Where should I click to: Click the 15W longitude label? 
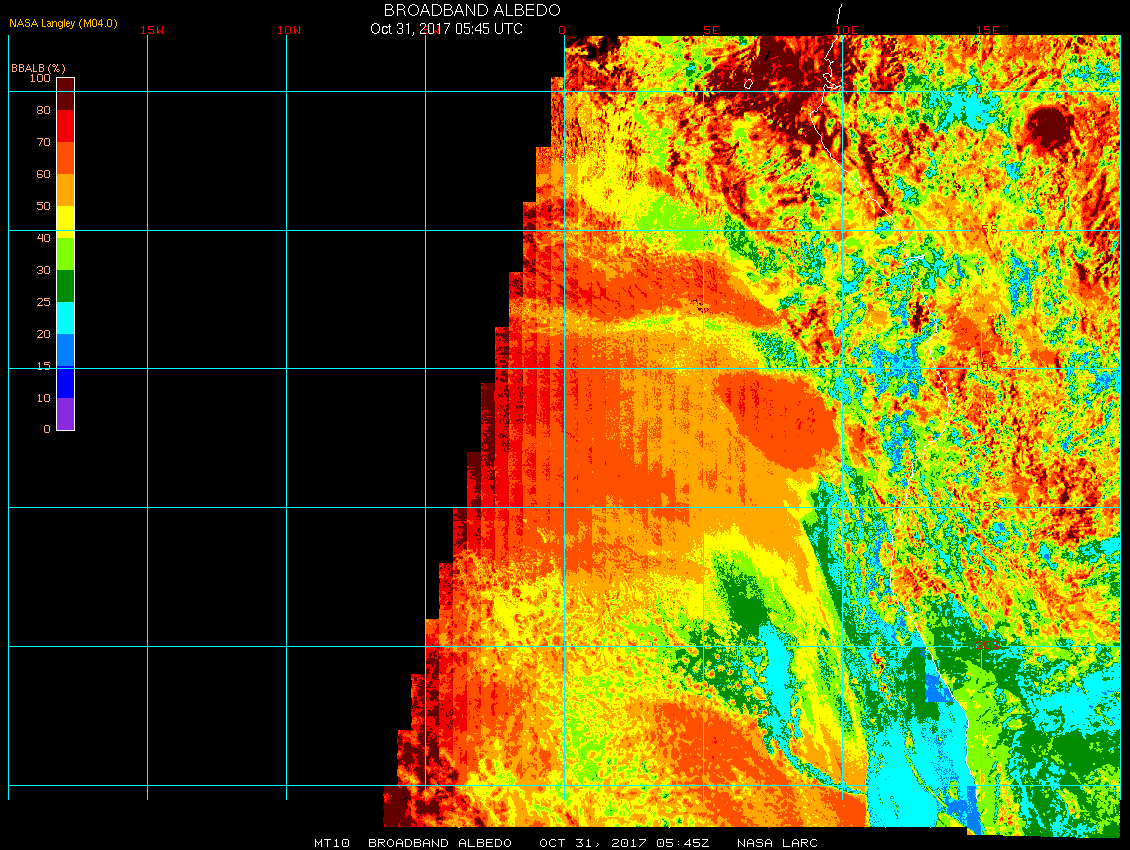[152, 30]
